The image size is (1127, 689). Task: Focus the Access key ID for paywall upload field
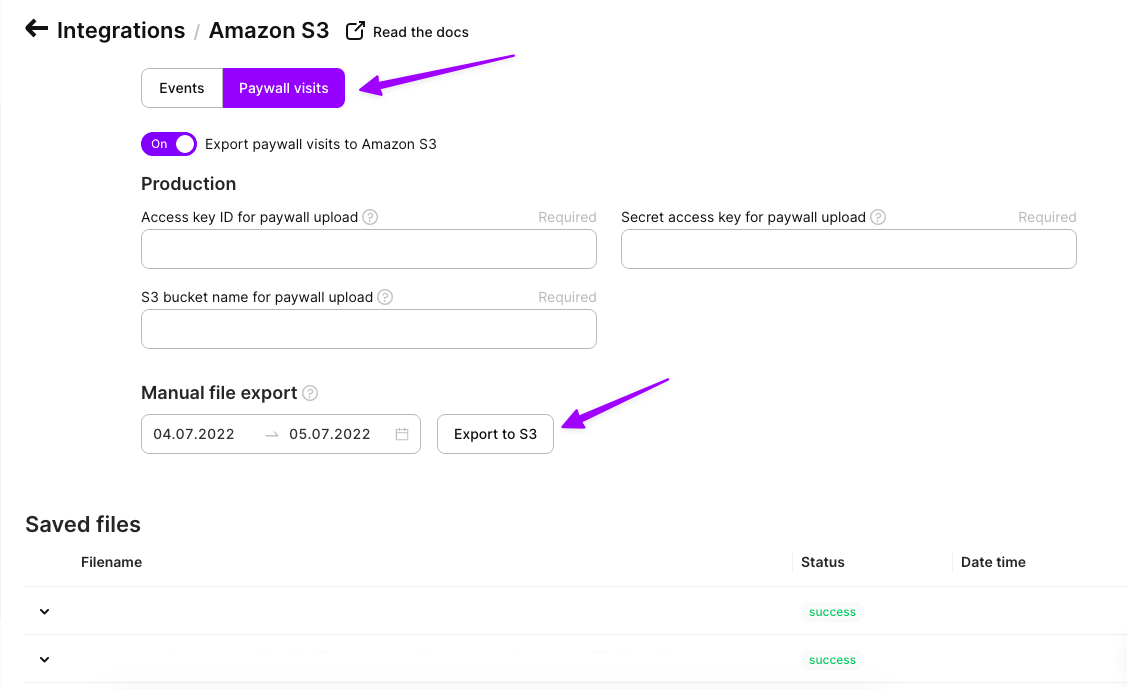(x=369, y=249)
